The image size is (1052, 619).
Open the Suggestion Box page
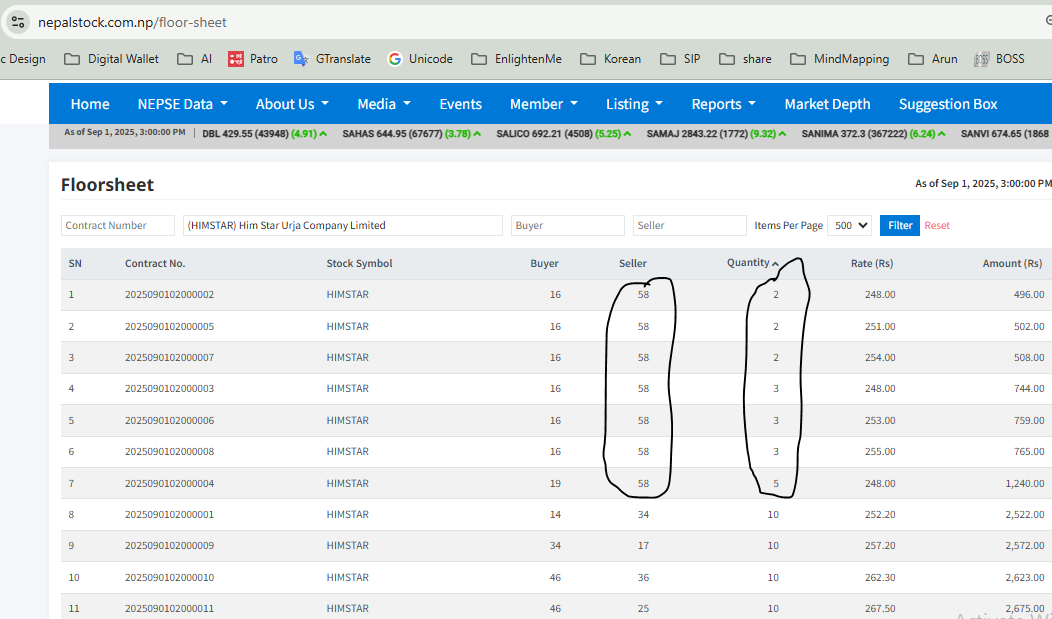click(x=948, y=104)
